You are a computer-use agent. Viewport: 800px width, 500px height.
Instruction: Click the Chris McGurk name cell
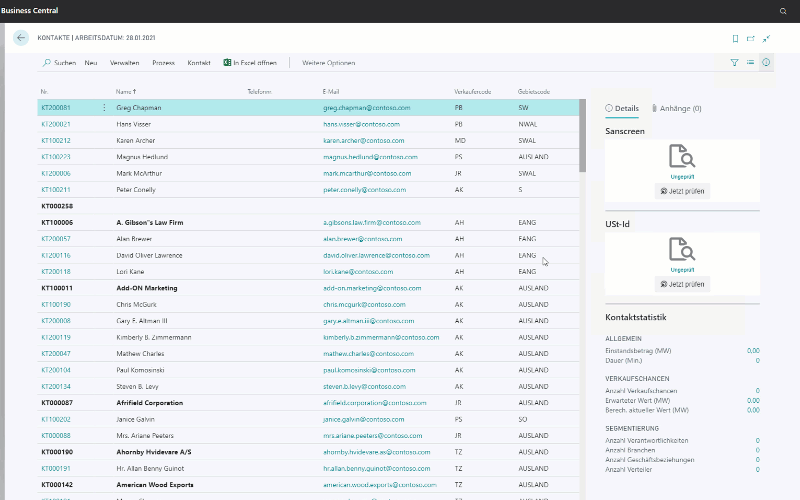pos(136,305)
